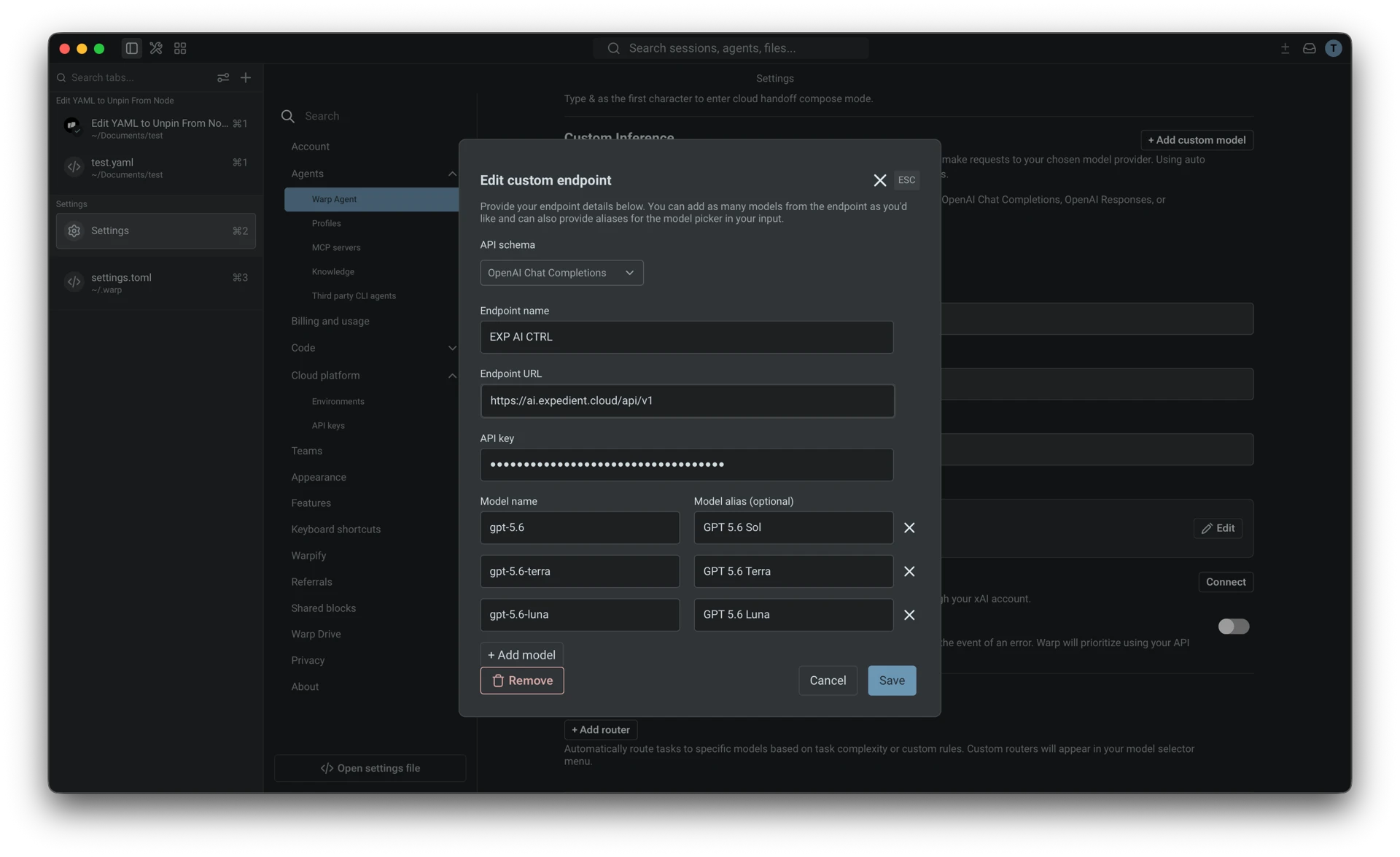The height and width of the screenshot is (857, 1400).
Task: Go to Billing and usage settings
Action: click(x=330, y=321)
